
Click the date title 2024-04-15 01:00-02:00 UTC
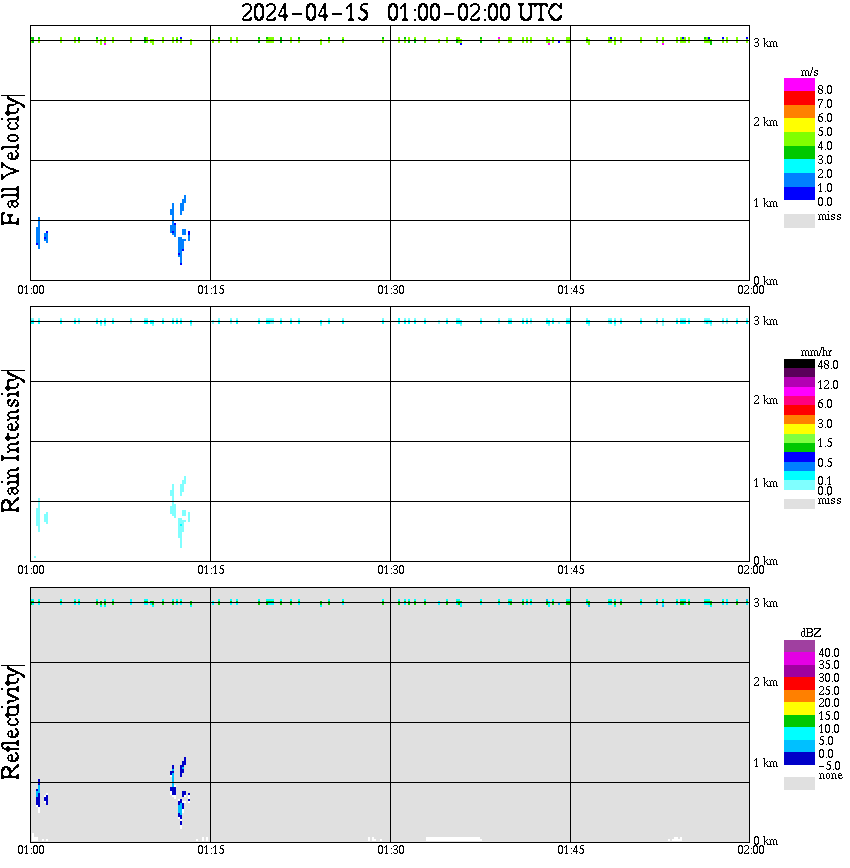point(401,12)
